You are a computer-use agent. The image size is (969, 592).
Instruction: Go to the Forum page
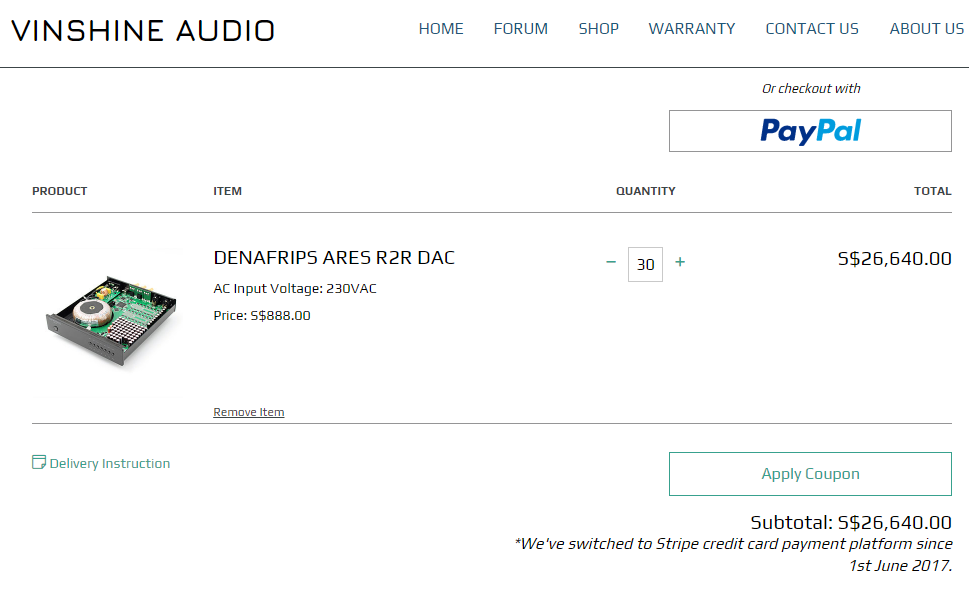tap(520, 29)
